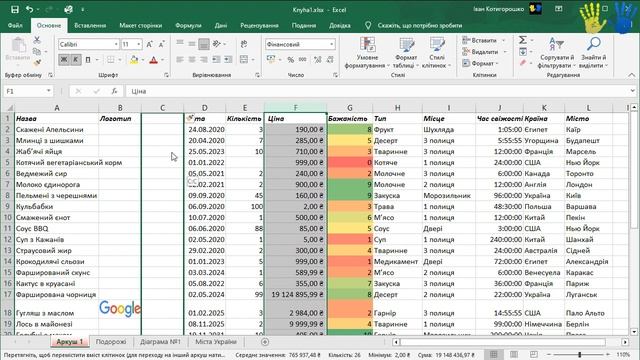Click the Google logo image in sheet
Viewport: 640px width, 360px height.
pos(120,308)
